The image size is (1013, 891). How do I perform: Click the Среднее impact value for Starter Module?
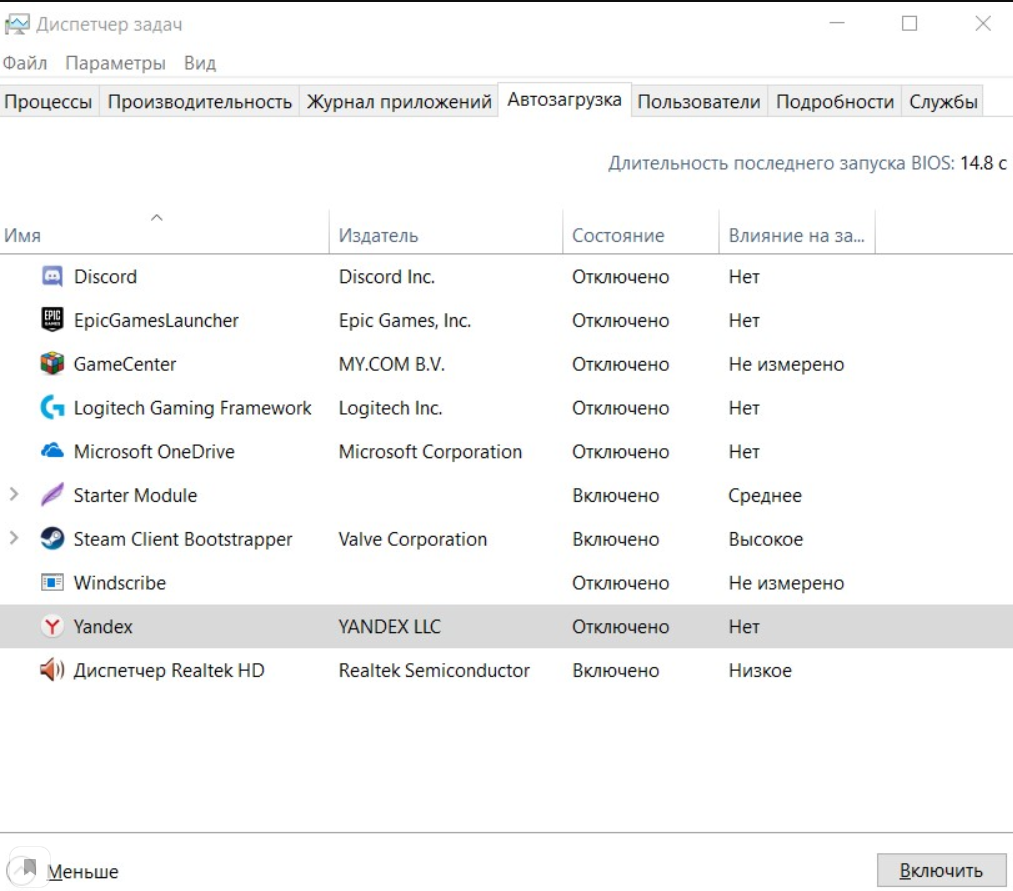pos(765,496)
